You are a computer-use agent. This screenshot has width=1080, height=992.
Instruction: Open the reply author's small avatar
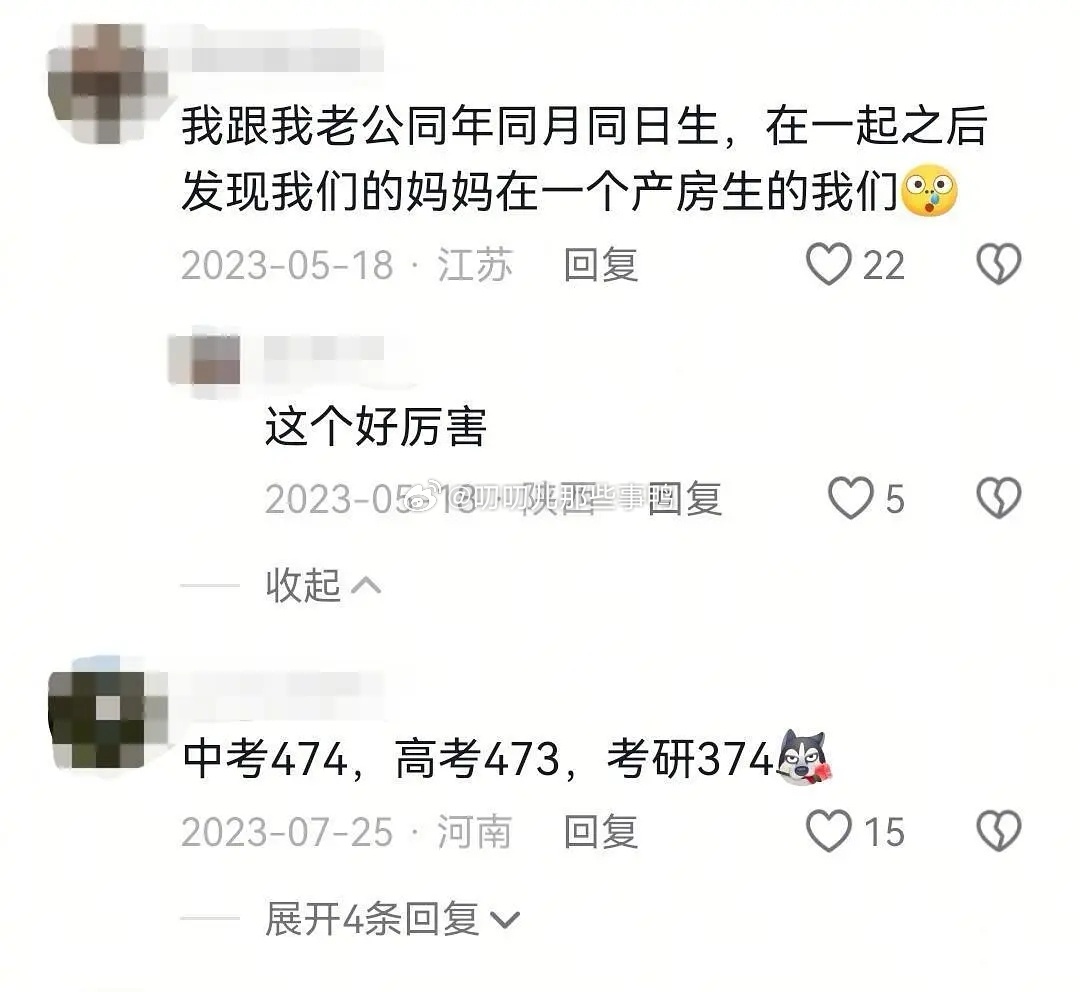(x=205, y=359)
